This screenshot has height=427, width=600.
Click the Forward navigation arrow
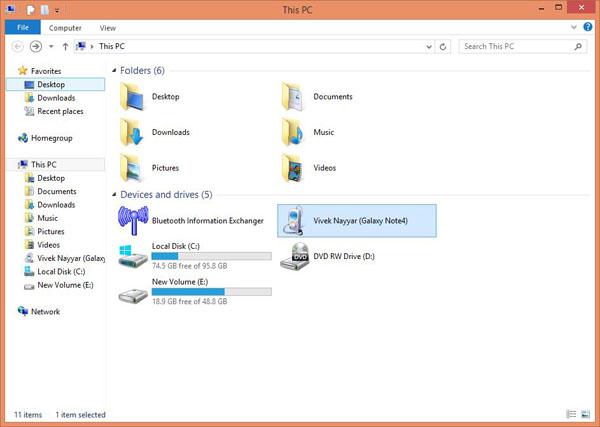[x=36, y=46]
